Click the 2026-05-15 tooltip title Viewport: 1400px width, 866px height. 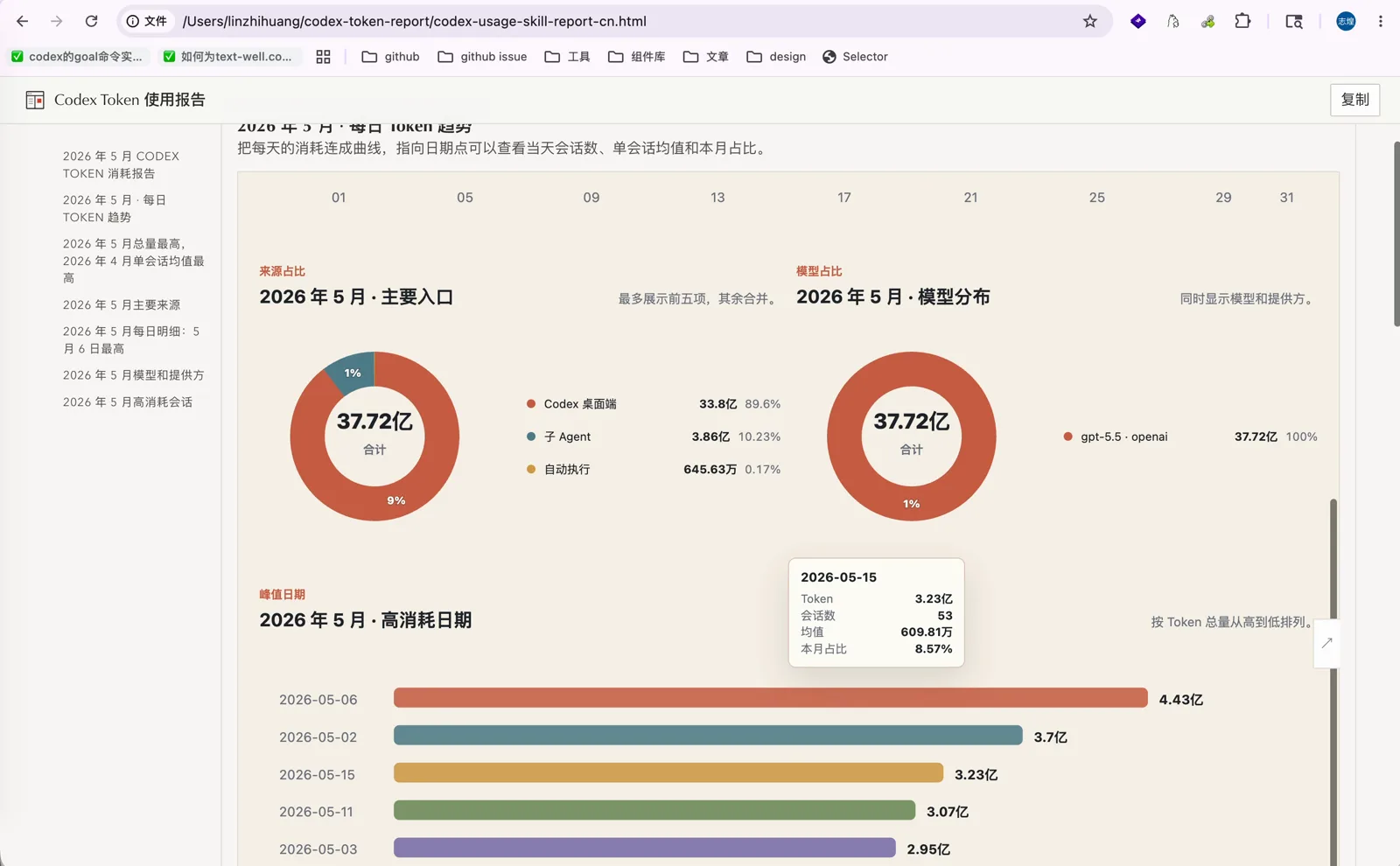pos(838,577)
